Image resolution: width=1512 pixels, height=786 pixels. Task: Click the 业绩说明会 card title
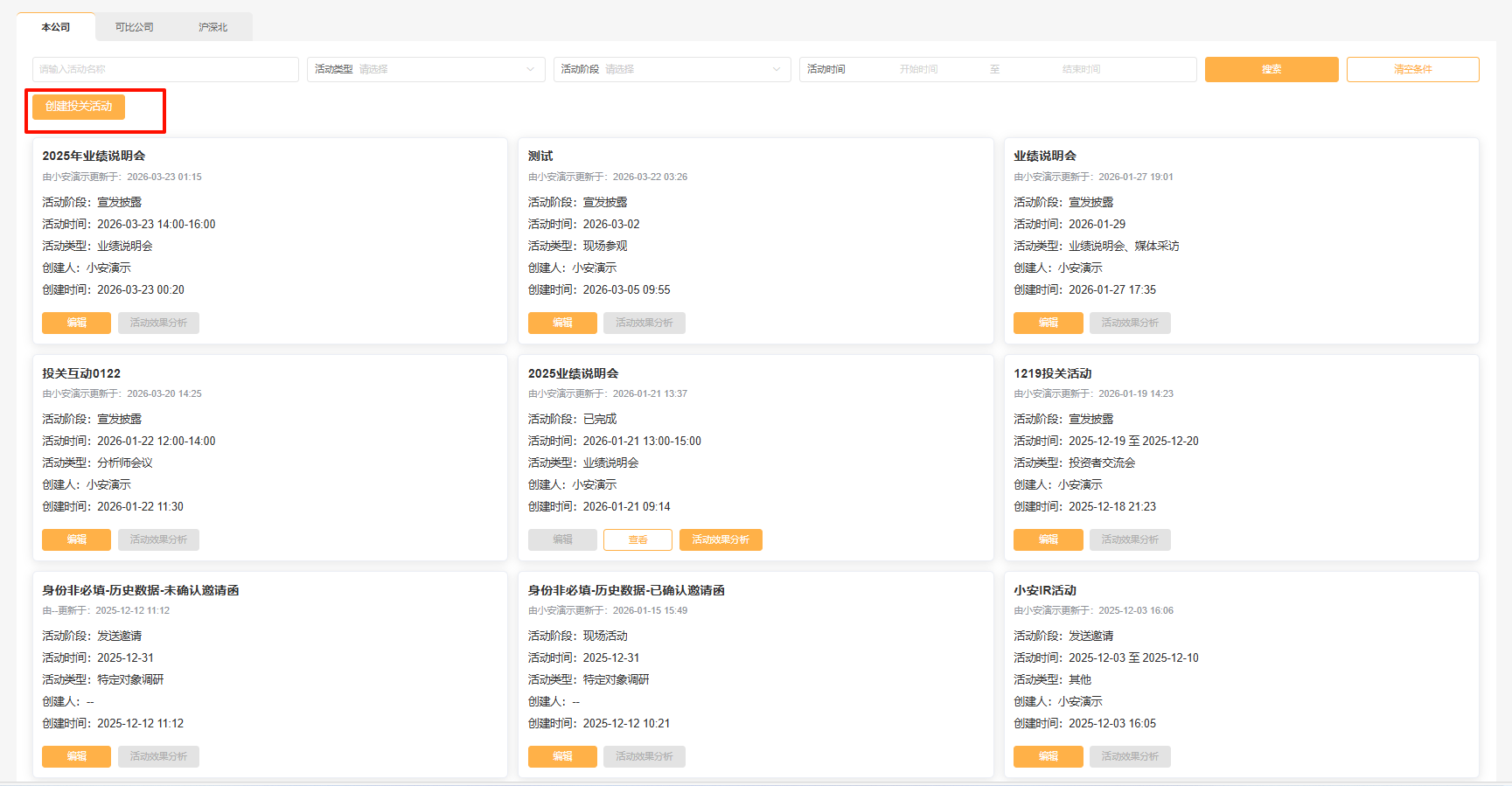point(1045,156)
